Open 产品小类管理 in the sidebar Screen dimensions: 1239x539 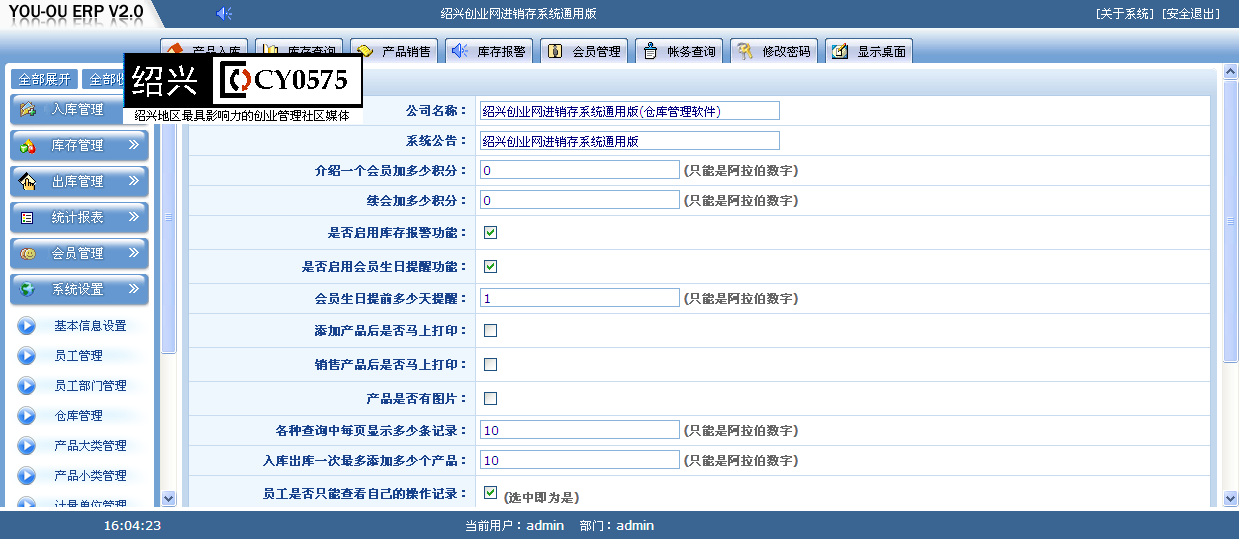[x=90, y=475]
